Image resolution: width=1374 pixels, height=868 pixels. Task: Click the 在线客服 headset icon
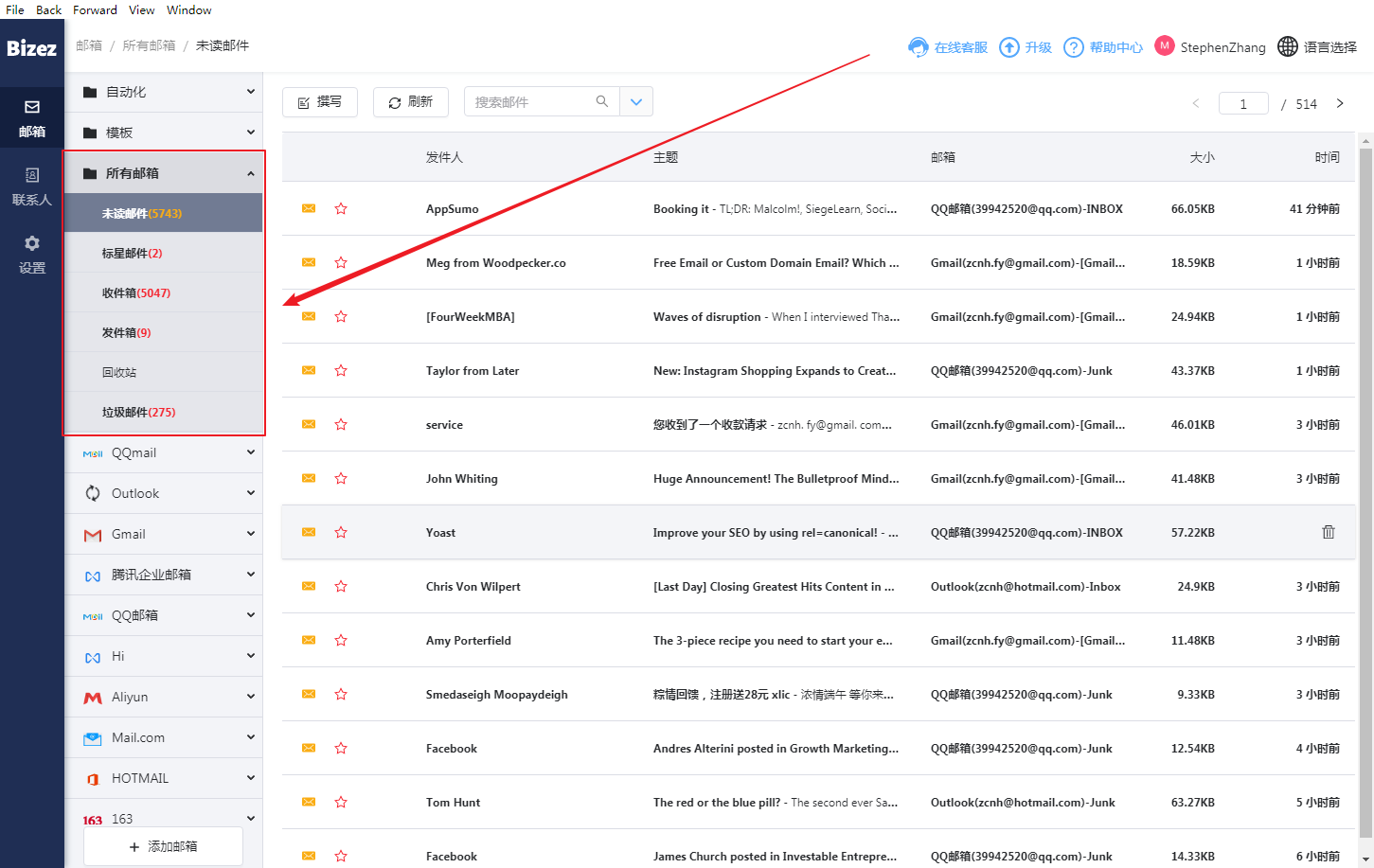[x=918, y=47]
